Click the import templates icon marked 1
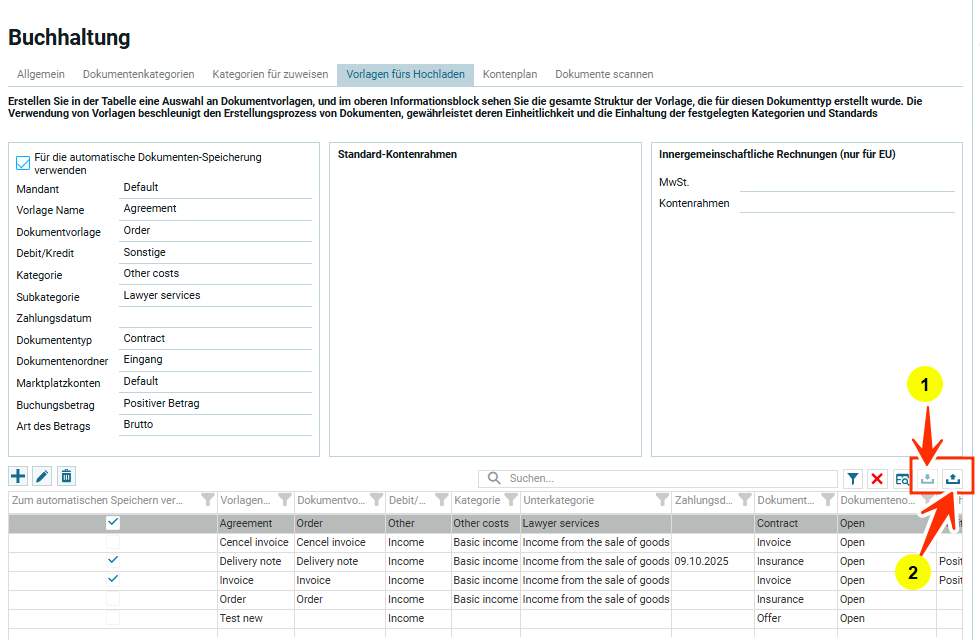Screen dimensions: 980x640 point(927,479)
